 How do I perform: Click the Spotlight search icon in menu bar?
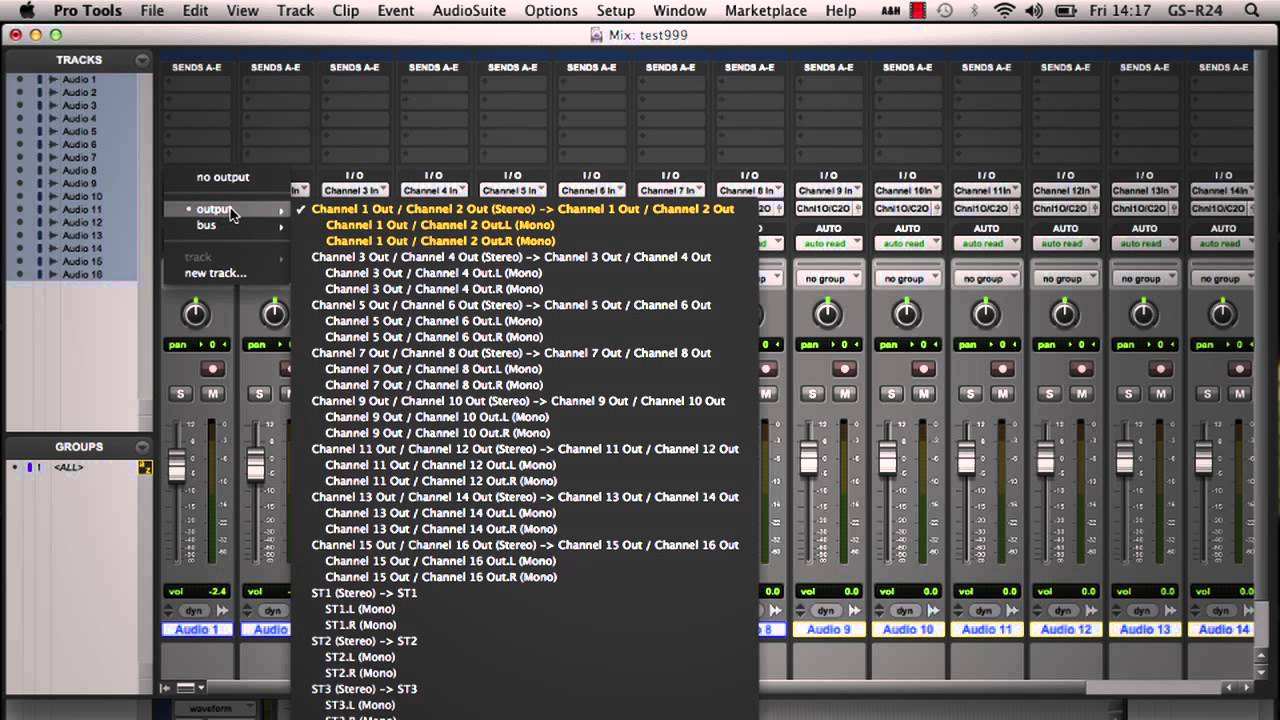[1252, 11]
